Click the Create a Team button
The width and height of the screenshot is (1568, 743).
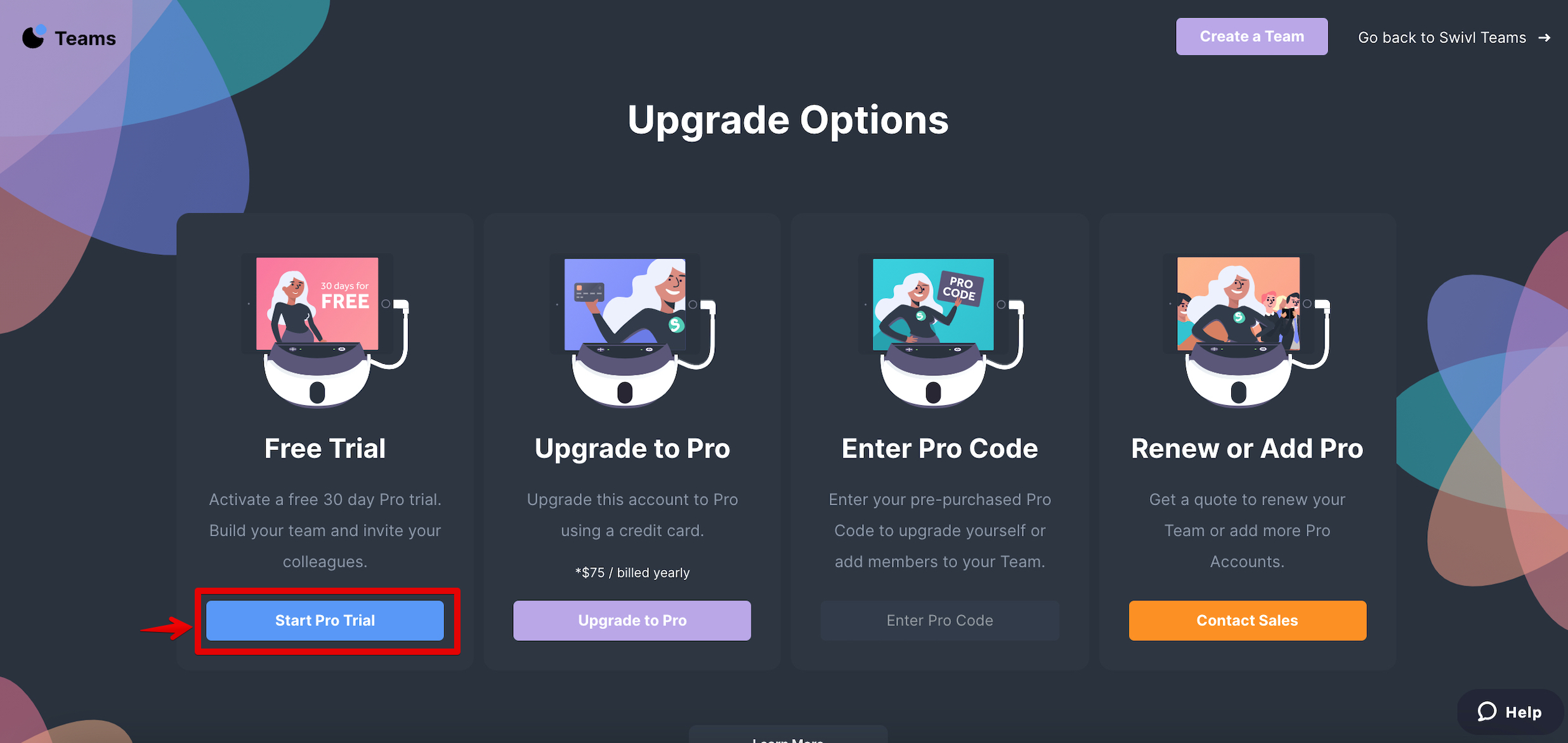point(1251,36)
